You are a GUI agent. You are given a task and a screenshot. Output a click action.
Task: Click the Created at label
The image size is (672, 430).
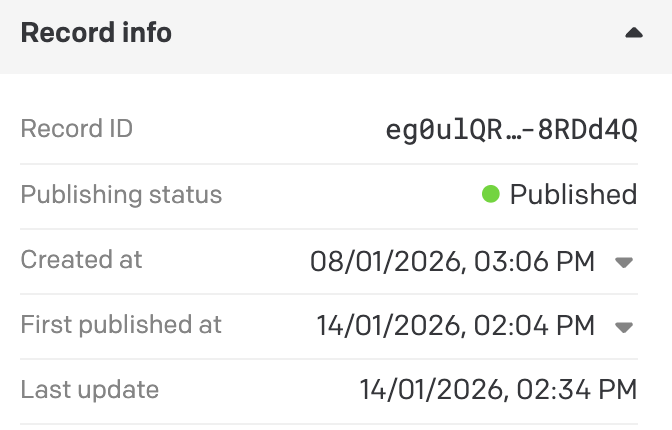click(x=82, y=260)
